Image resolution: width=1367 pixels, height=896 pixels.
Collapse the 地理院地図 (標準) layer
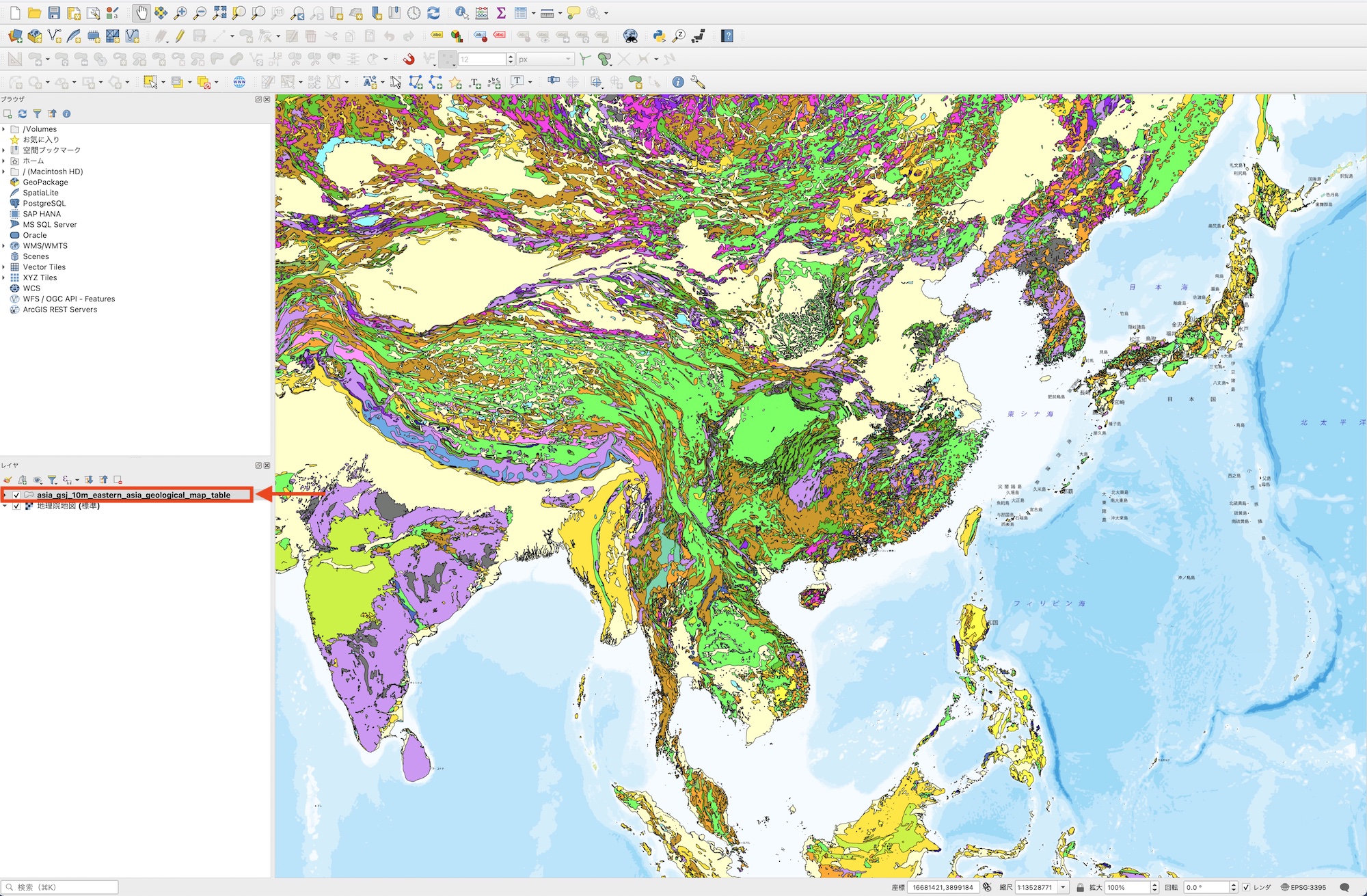pyautogui.click(x=5, y=506)
